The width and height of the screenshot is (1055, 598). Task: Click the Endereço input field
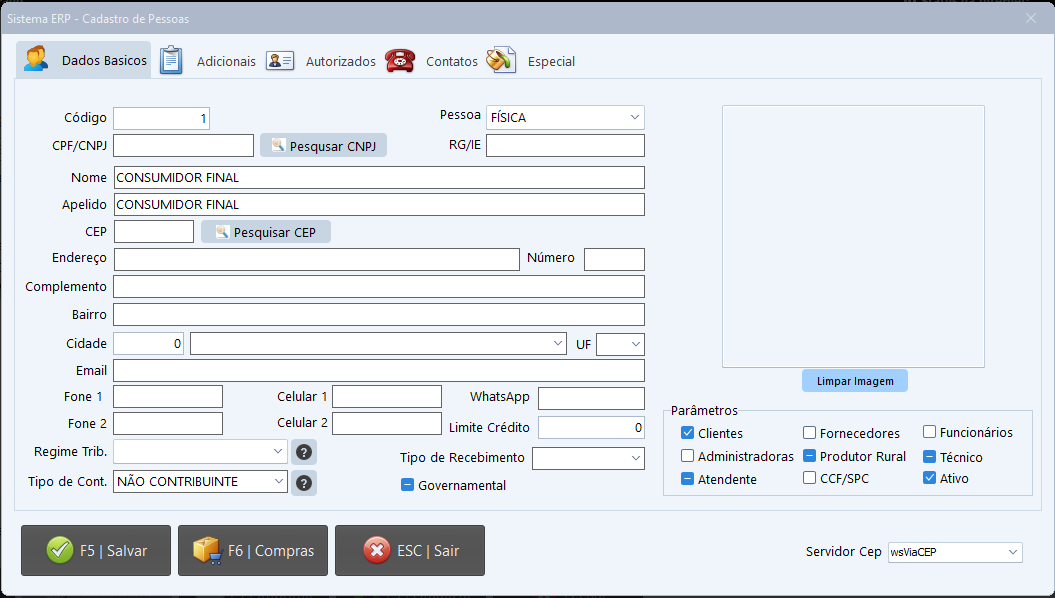tap(317, 259)
